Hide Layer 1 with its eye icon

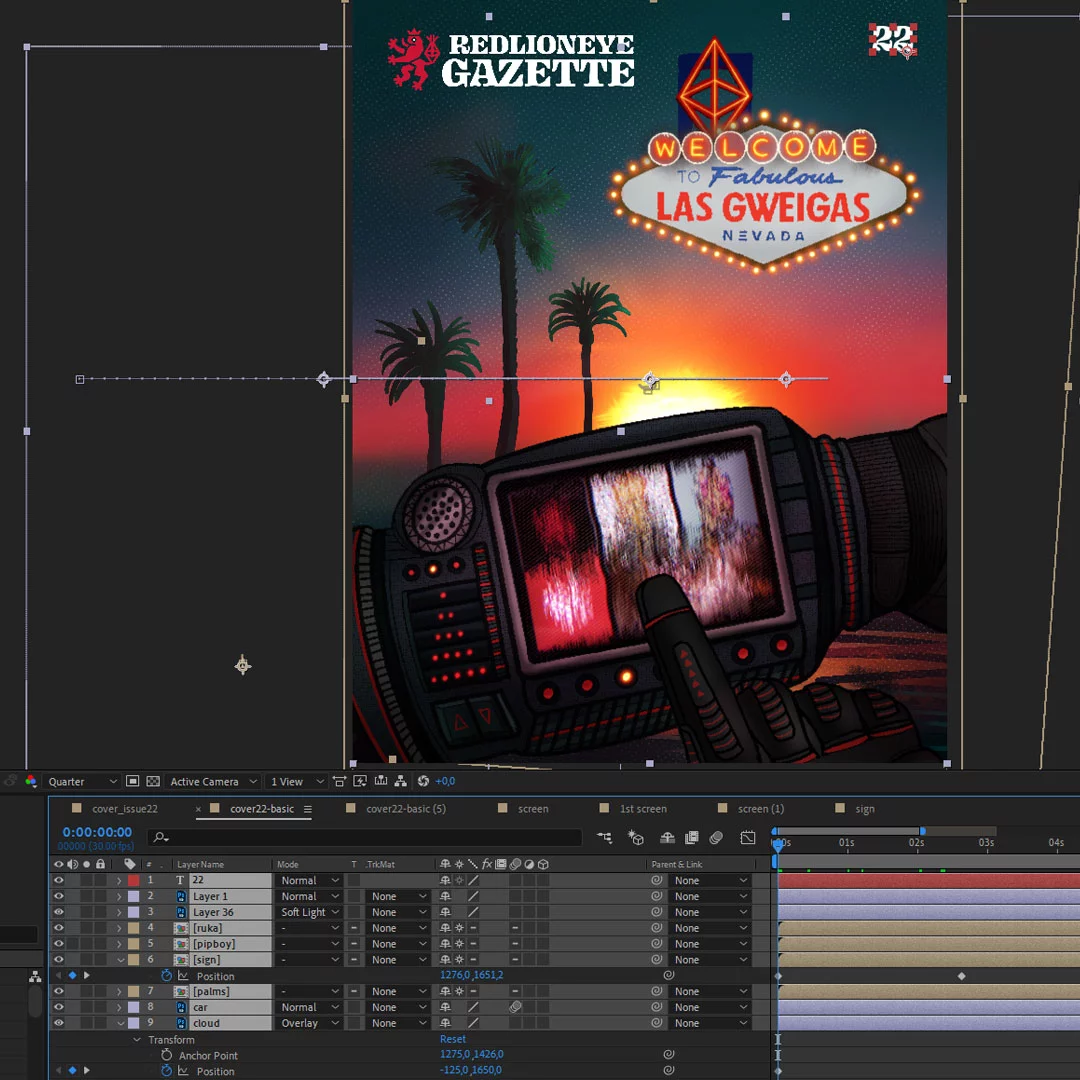click(59, 896)
